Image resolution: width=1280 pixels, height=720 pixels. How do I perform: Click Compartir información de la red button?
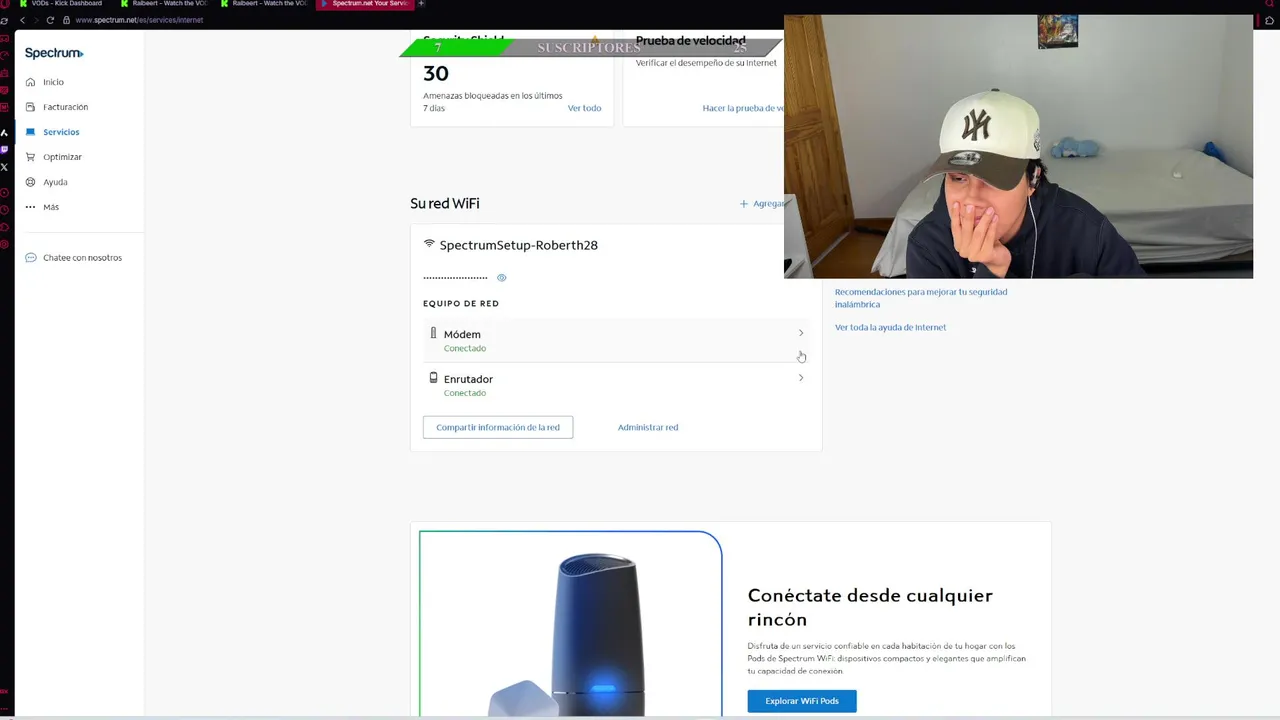pyautogui.click(x=498, y=427)
